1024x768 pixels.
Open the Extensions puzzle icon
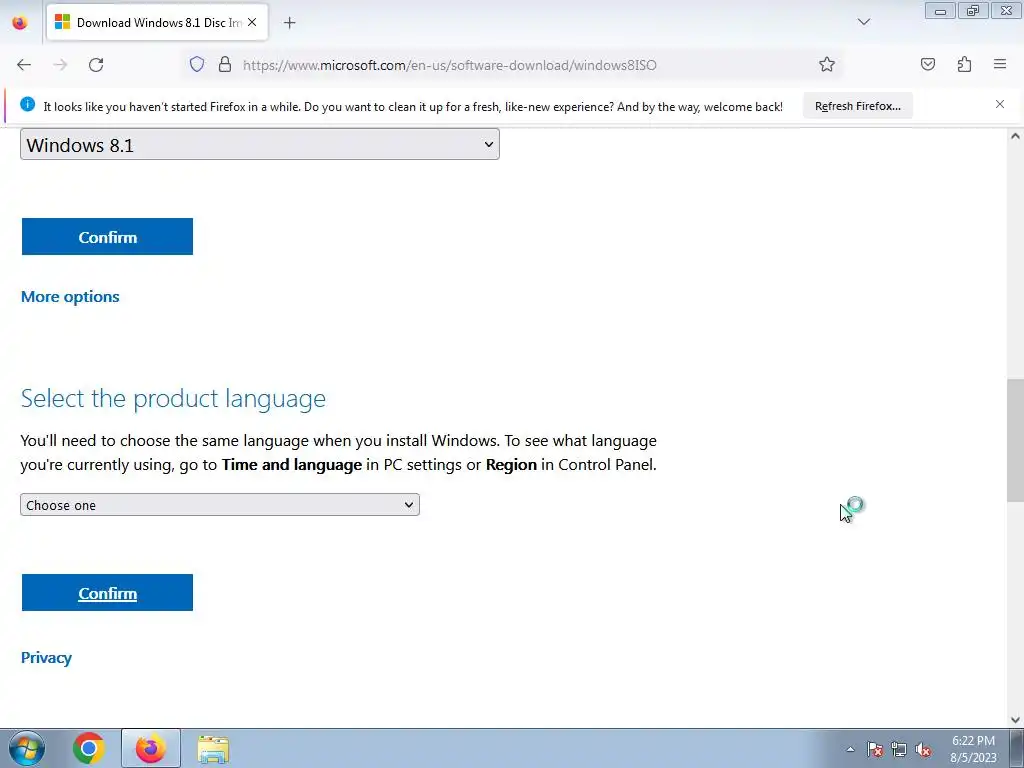(964, 64)
